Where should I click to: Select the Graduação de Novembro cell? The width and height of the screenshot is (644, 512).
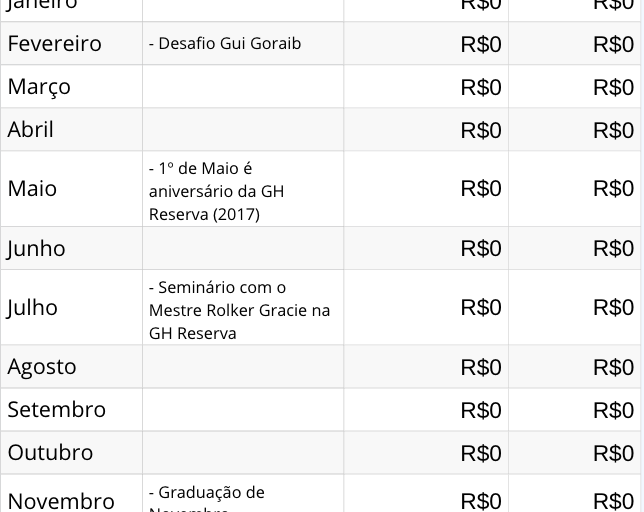click(207, 493)
